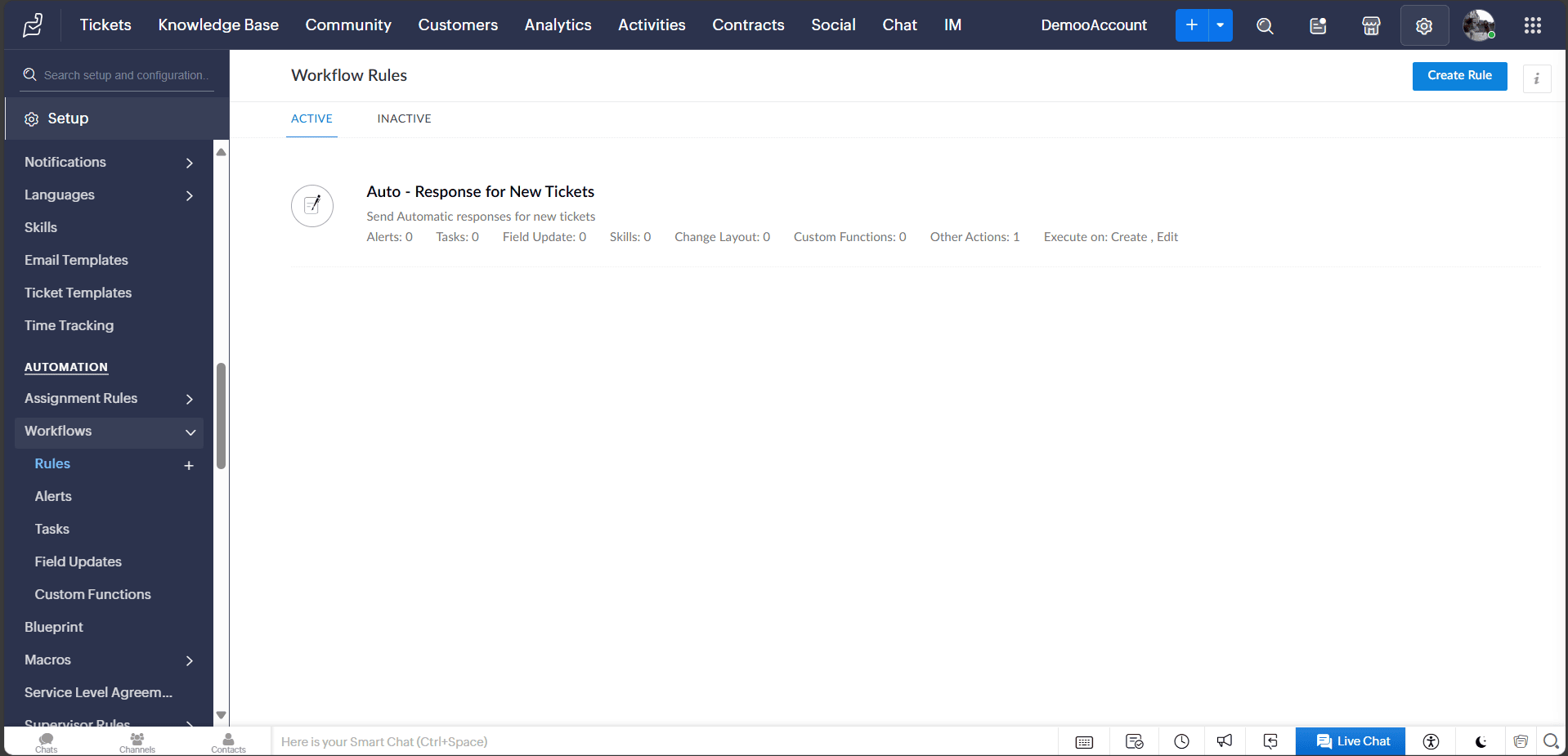Screen dimensions: 1568x756
Task: Click the bottom-right search magnifier icon
Action: (x=1551, y=741)
